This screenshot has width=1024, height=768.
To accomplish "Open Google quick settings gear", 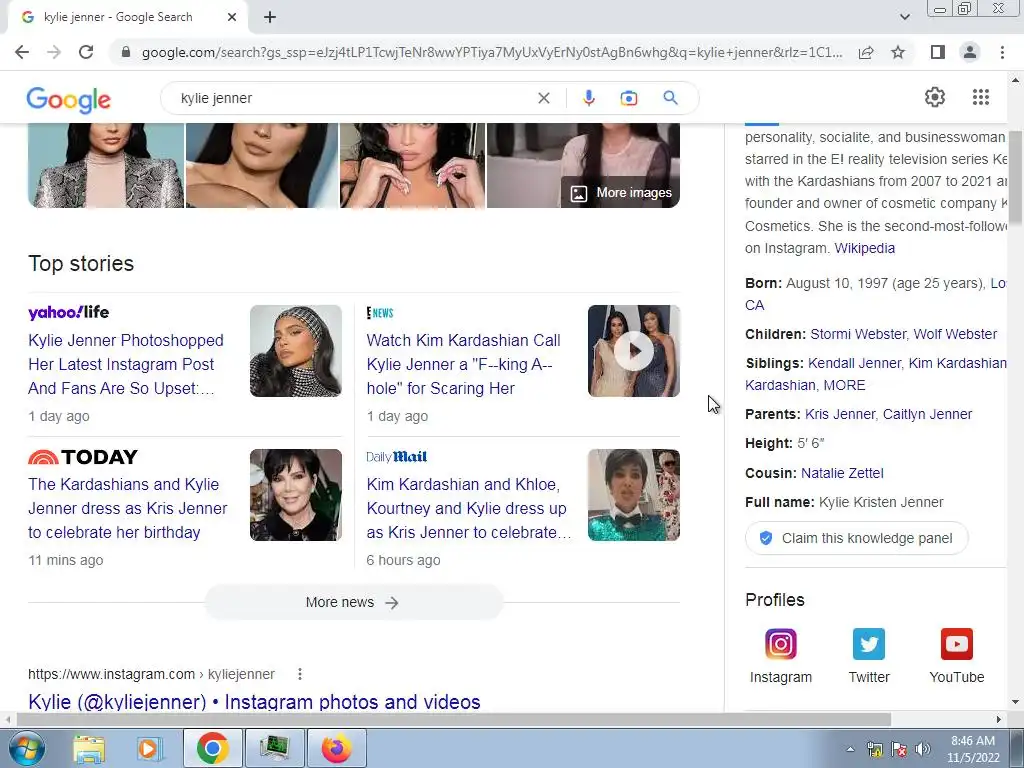I will 935,97.
